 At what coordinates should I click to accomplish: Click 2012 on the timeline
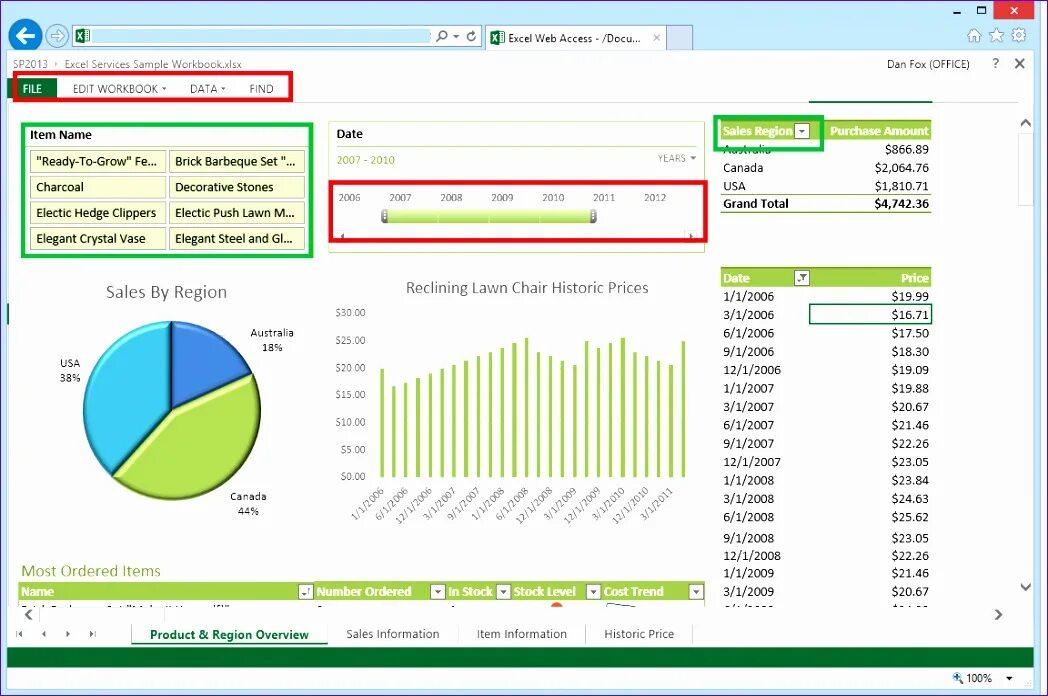655,198
